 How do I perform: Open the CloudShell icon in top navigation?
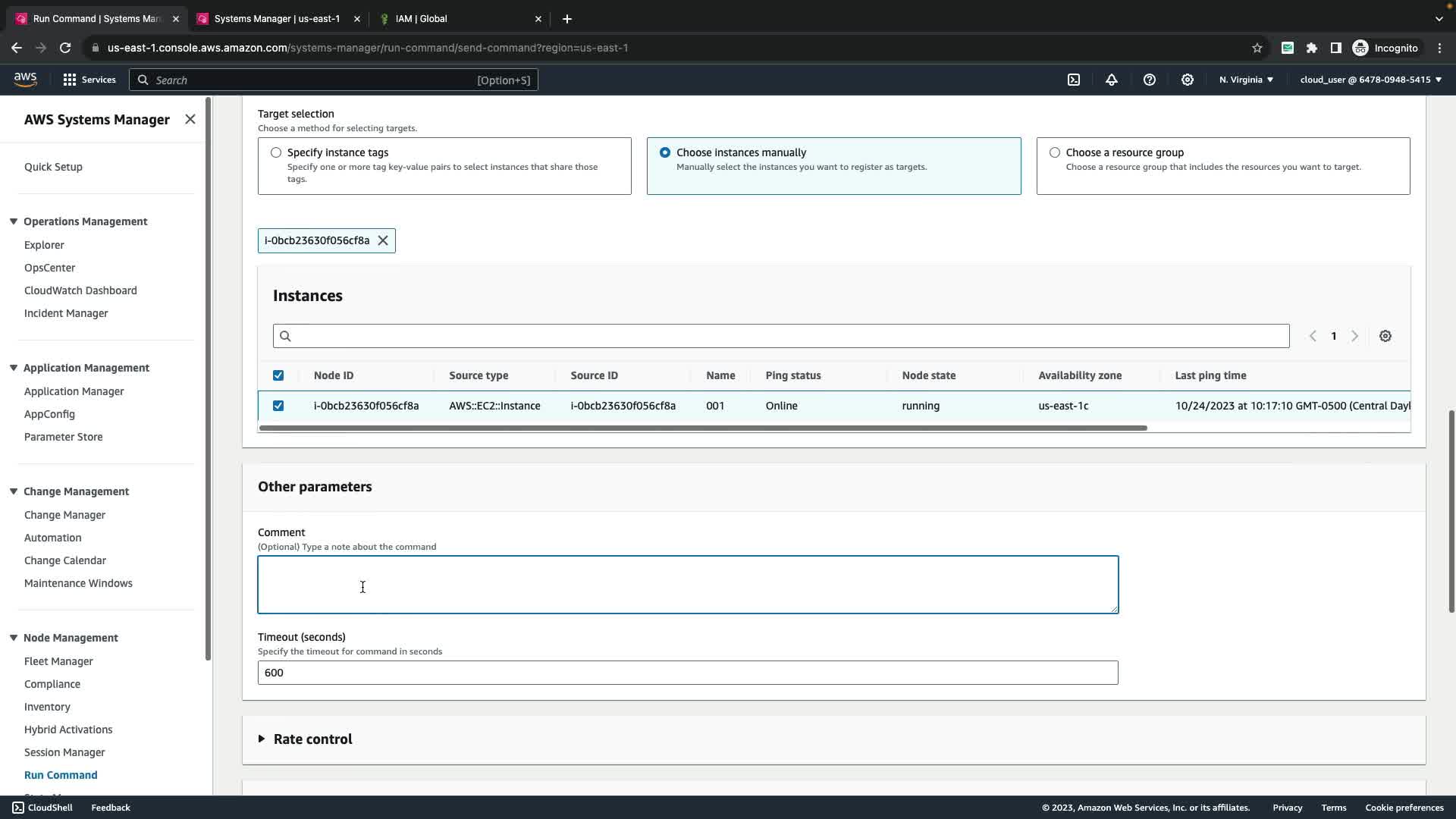[x=1074, y=80]
